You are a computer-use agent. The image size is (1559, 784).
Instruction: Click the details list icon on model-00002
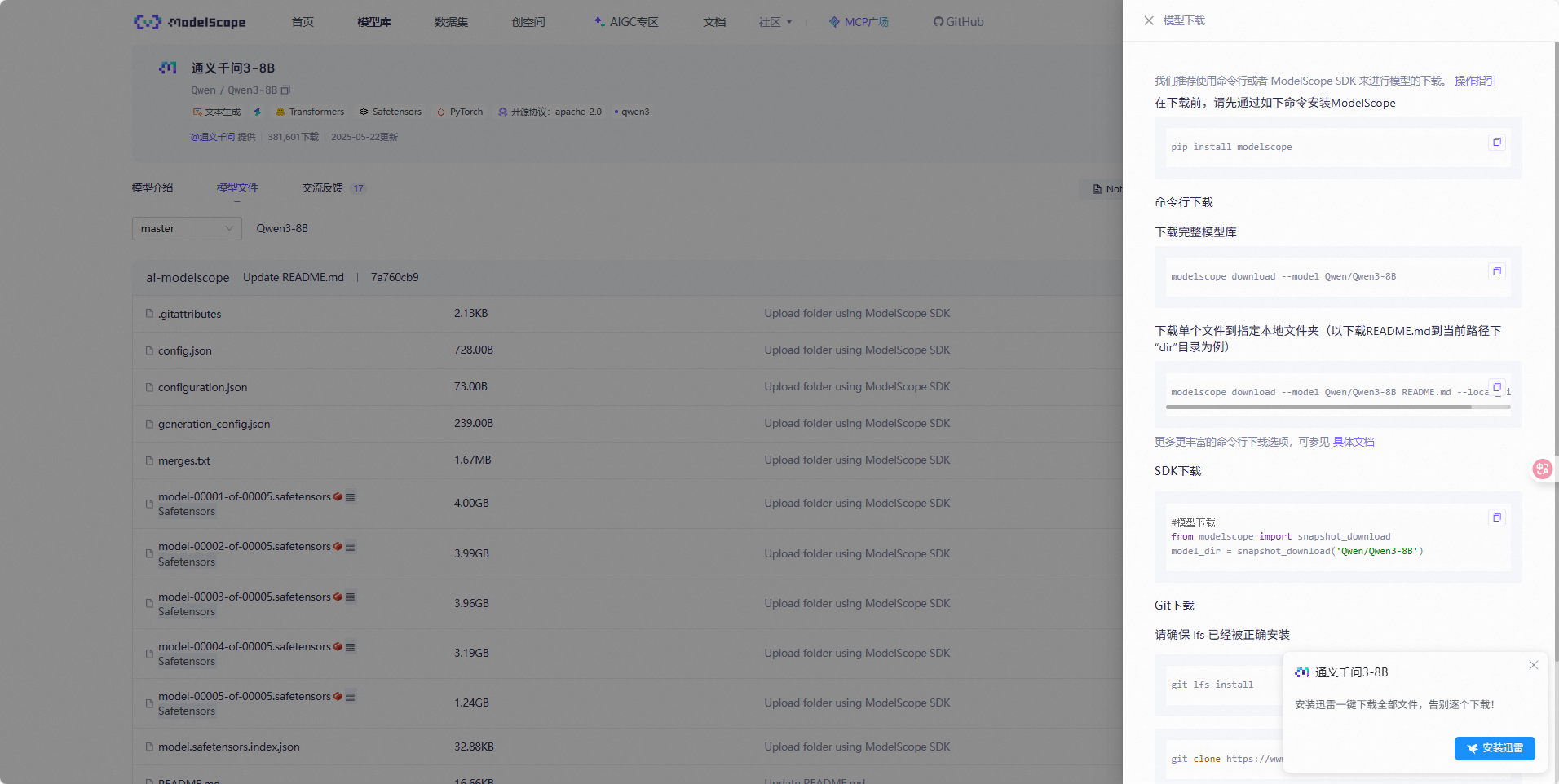(350, 547)
